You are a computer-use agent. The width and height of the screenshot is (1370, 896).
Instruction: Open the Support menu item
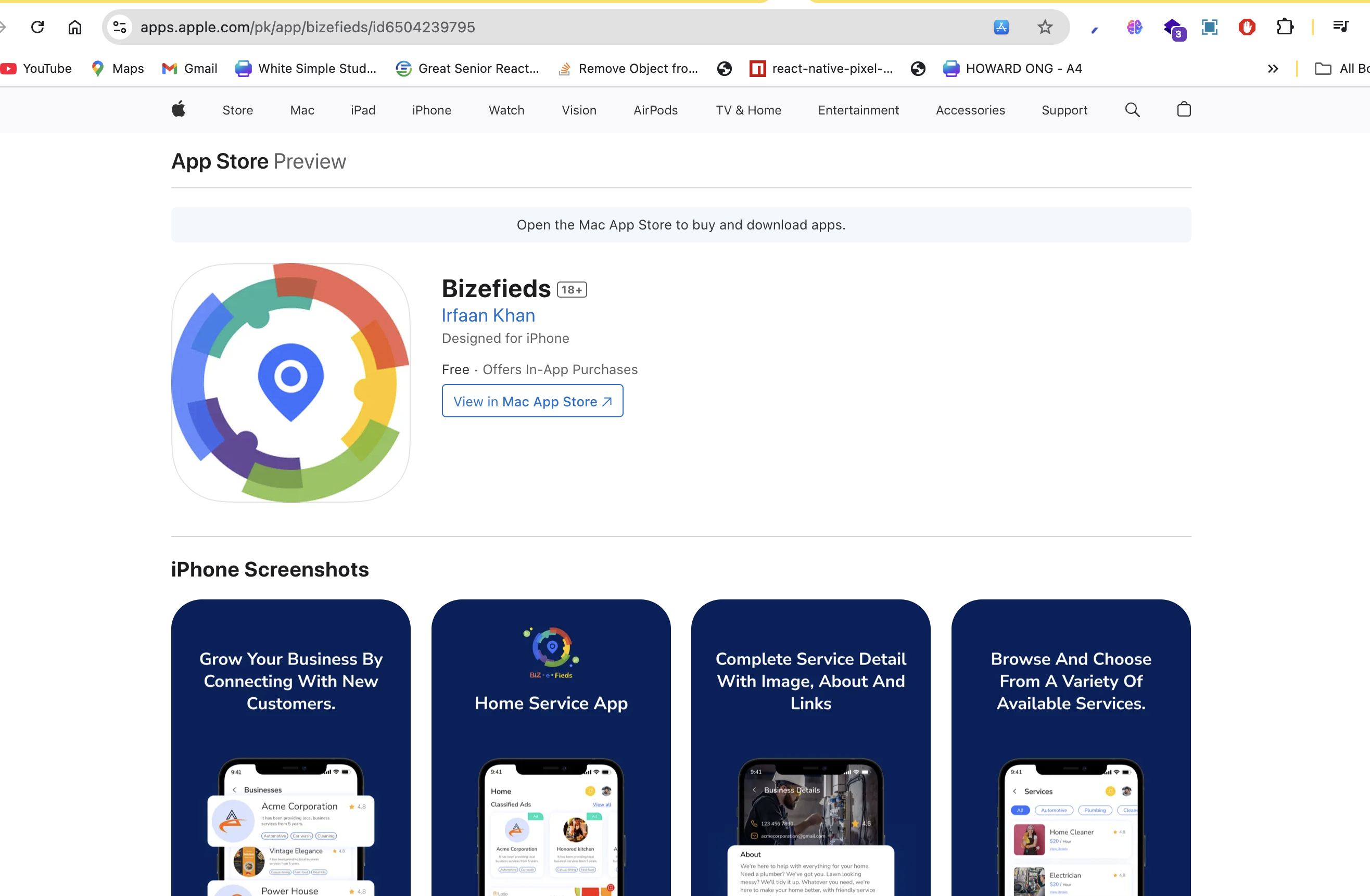[1064, 110]
